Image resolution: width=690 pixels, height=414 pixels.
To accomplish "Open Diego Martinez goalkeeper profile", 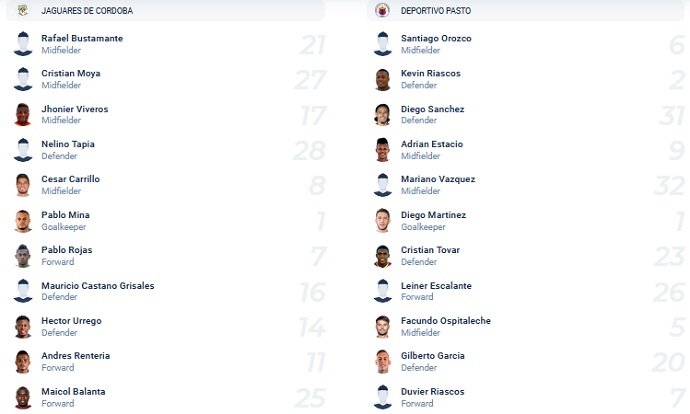I will point(433,215).
